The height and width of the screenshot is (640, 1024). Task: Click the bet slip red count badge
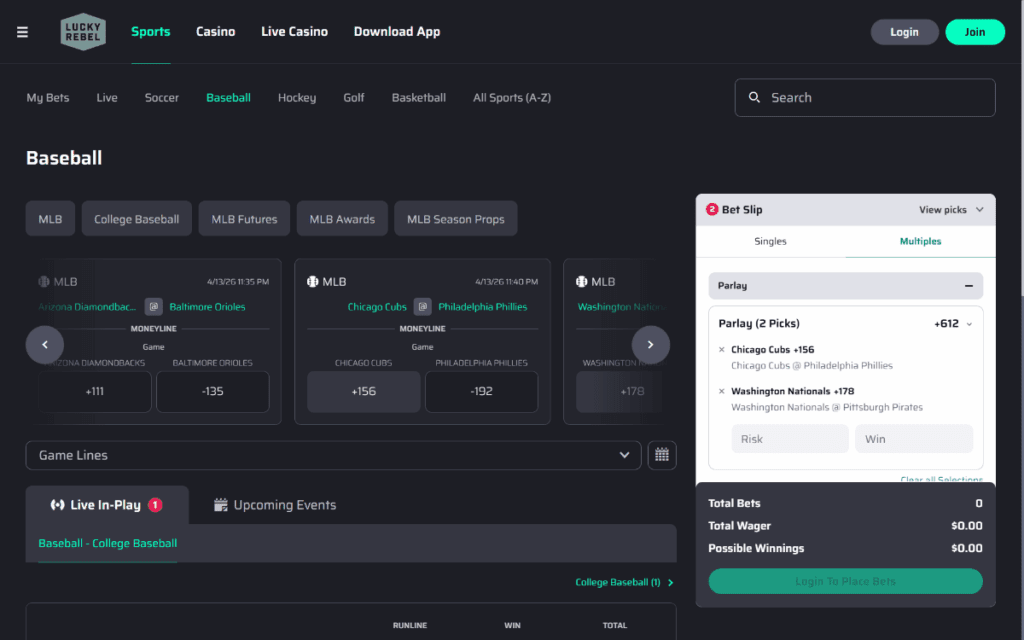click(712, 209)
